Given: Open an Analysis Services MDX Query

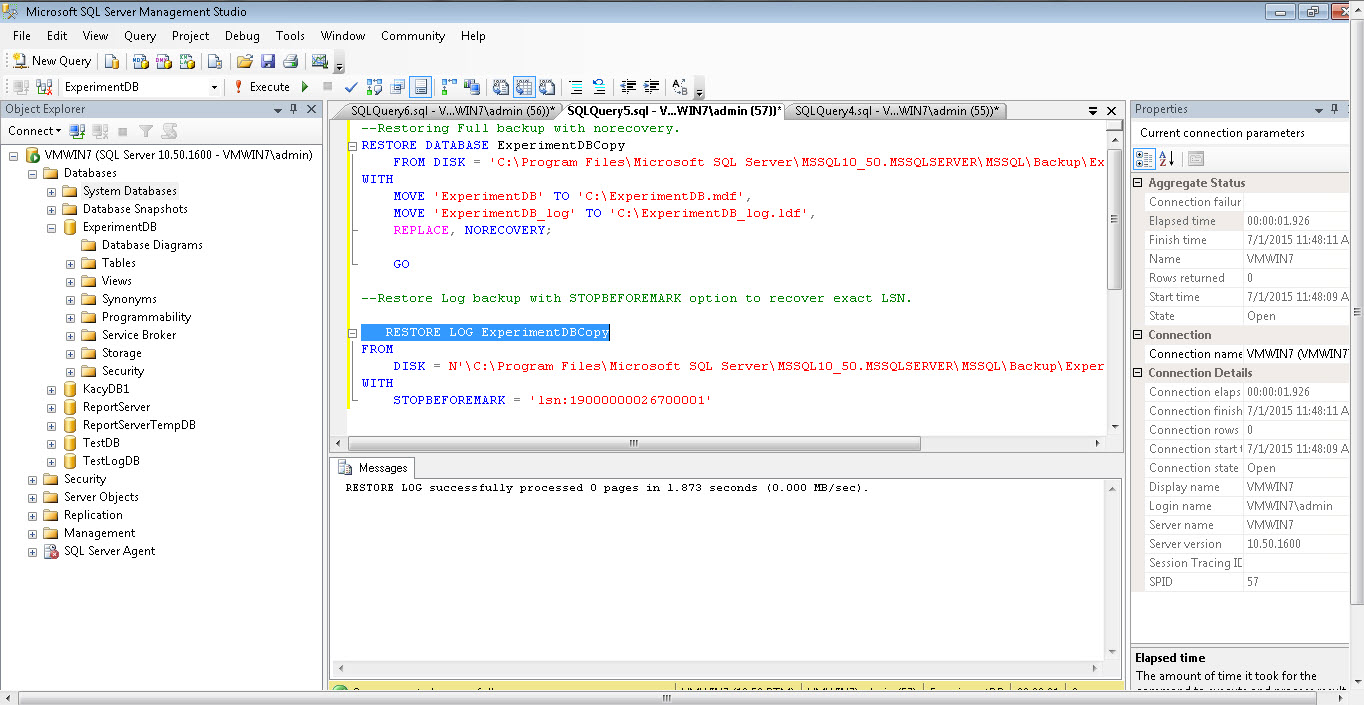Looking at the screenshot, I should pyautogui.click(x=141, y=61).
